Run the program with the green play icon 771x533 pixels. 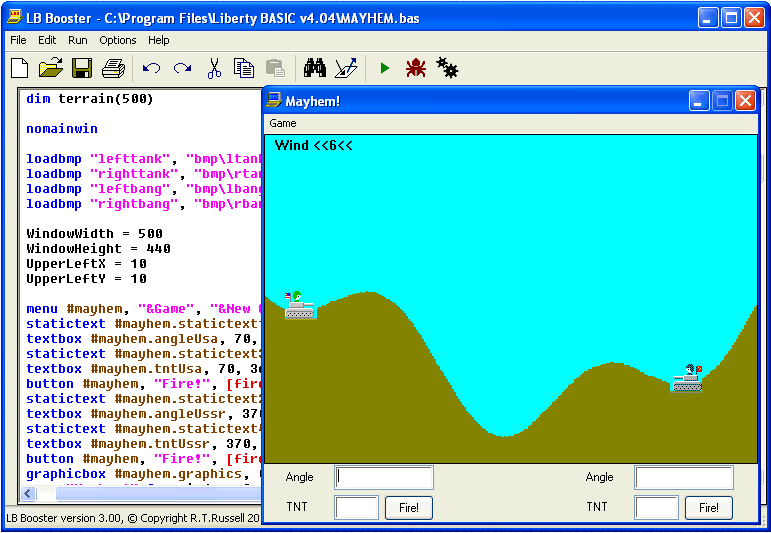click(x=384, y=68)
